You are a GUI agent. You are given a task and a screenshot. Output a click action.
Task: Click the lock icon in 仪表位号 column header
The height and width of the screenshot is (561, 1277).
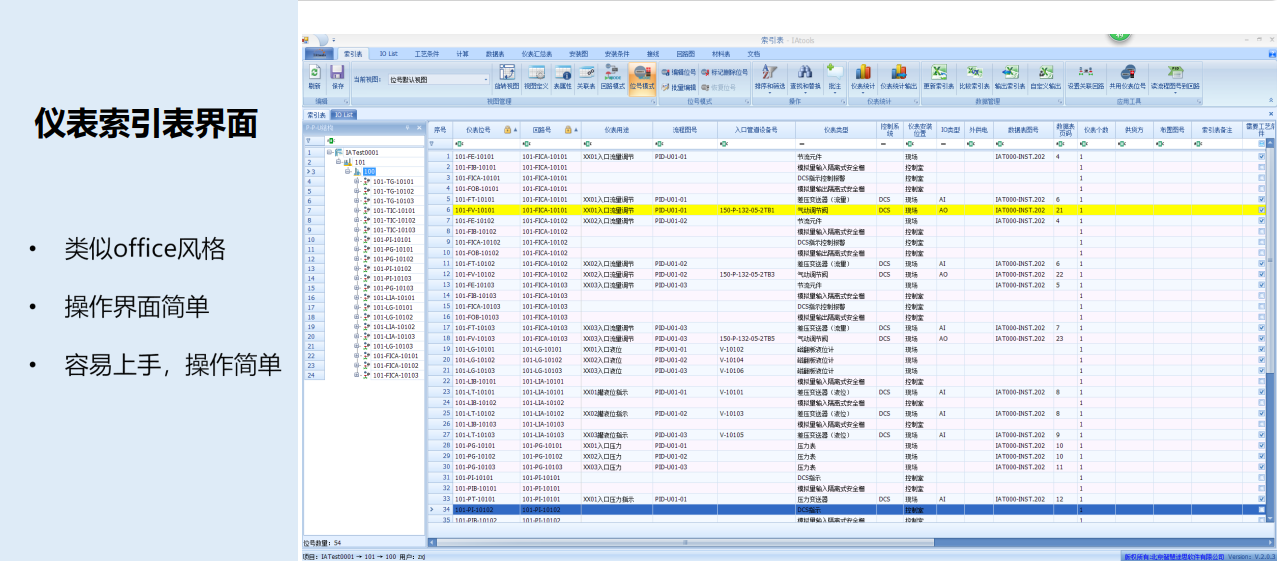(x=508, y=130)
